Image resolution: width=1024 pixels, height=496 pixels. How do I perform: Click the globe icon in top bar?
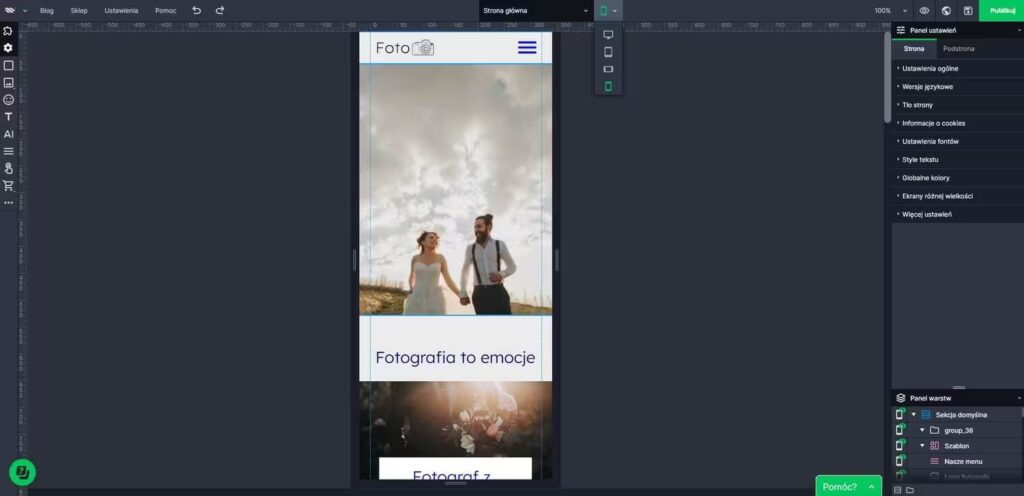946,10
